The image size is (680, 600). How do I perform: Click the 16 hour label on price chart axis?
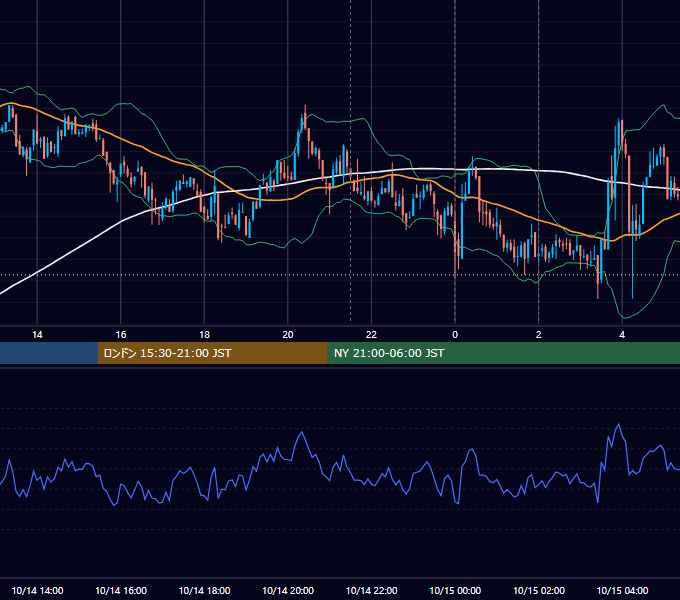pos(121,335)
